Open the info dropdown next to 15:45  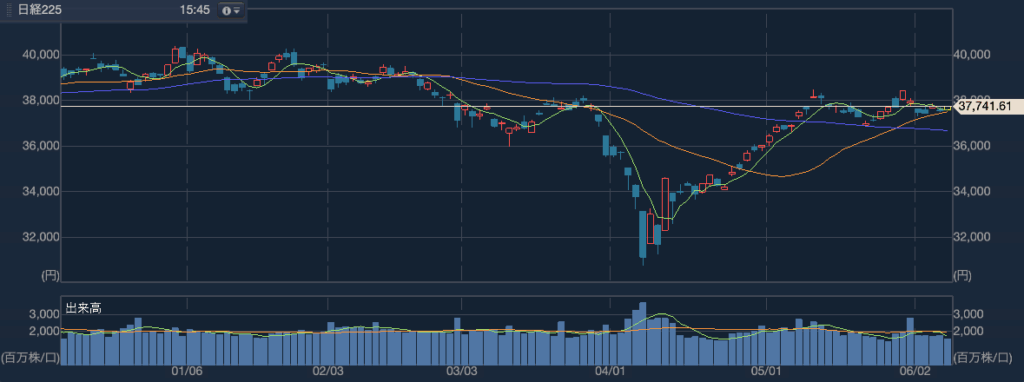(231, 11)
